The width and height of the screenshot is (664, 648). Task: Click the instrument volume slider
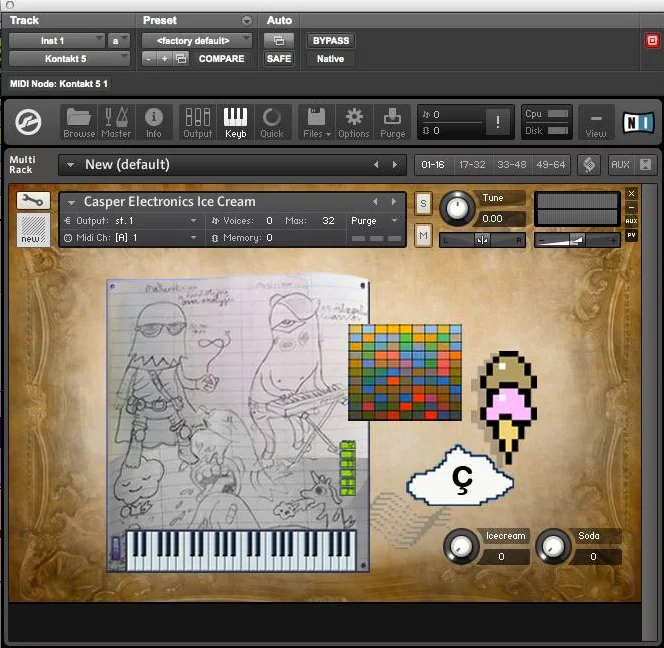click(577, 240)
